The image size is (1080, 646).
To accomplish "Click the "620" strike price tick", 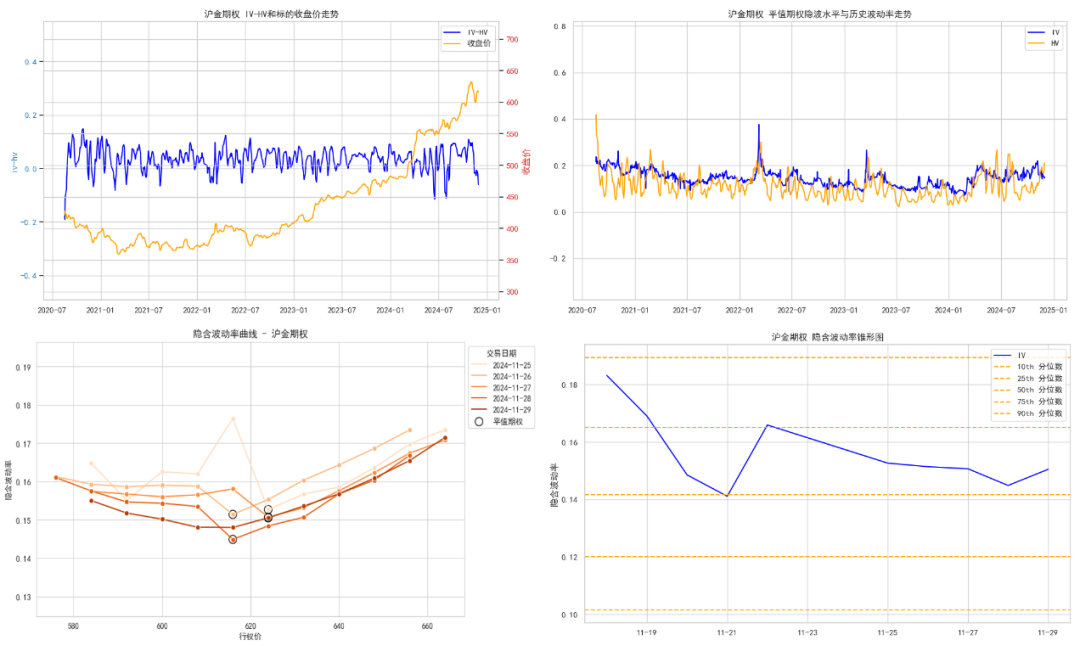I will click(250, 626).
